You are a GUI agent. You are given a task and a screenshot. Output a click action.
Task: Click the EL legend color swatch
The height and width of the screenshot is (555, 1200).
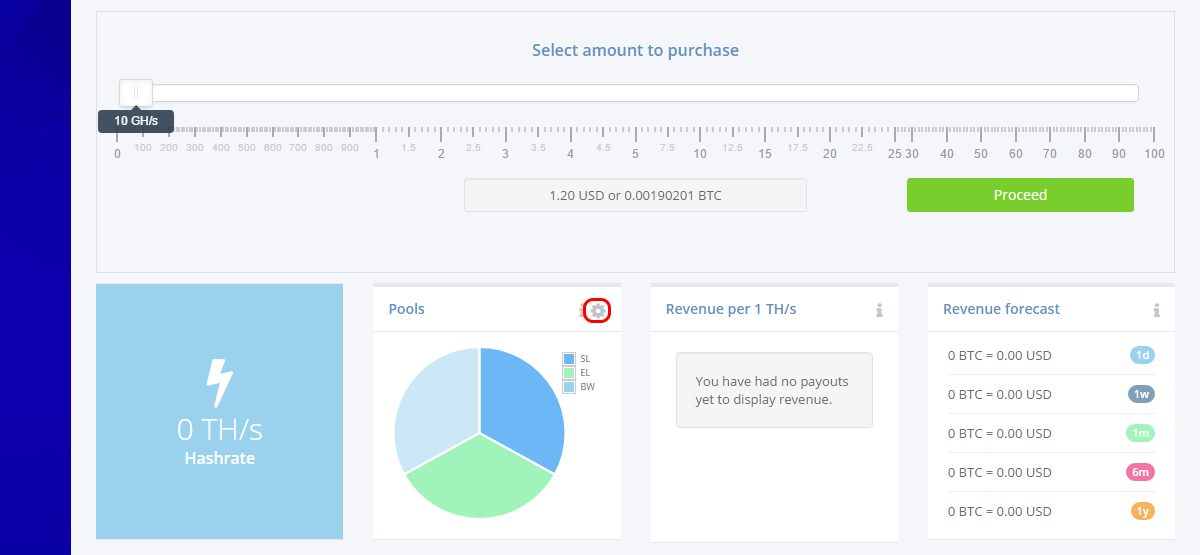tap(569, 372)
